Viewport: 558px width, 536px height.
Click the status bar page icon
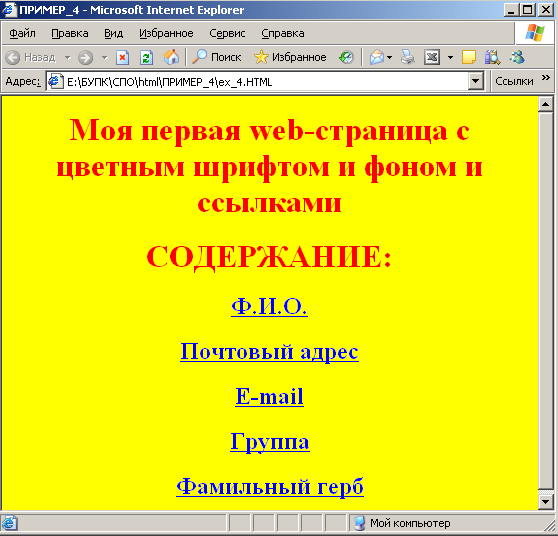point(9,523)
